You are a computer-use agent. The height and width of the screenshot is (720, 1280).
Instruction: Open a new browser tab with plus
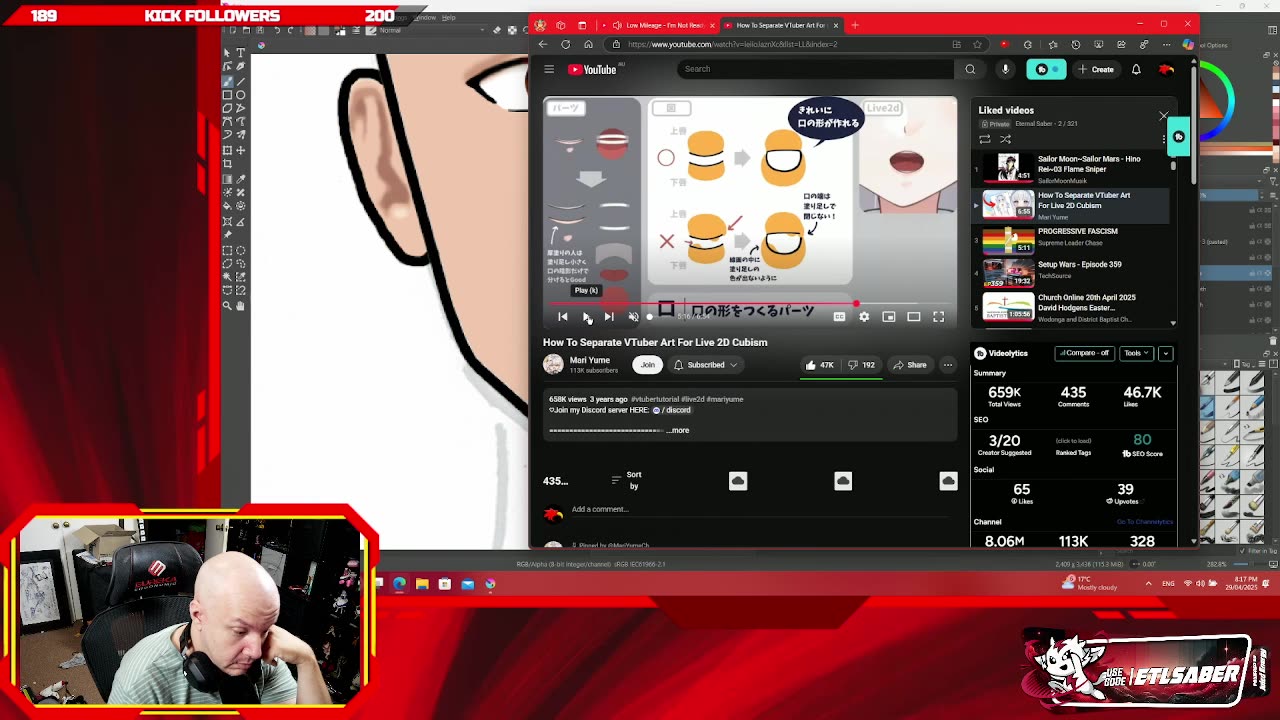(x=855, y=25)
